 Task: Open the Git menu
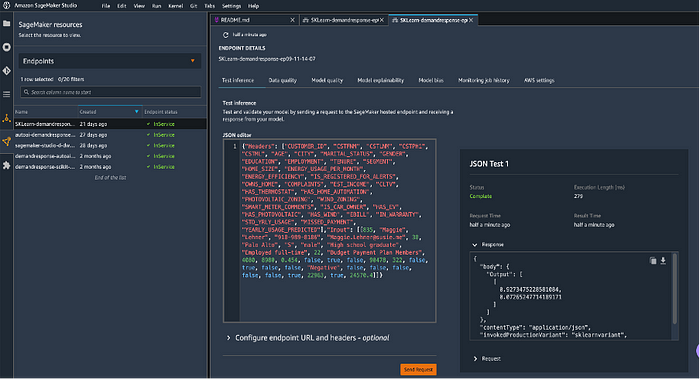[x=193, y=6]
